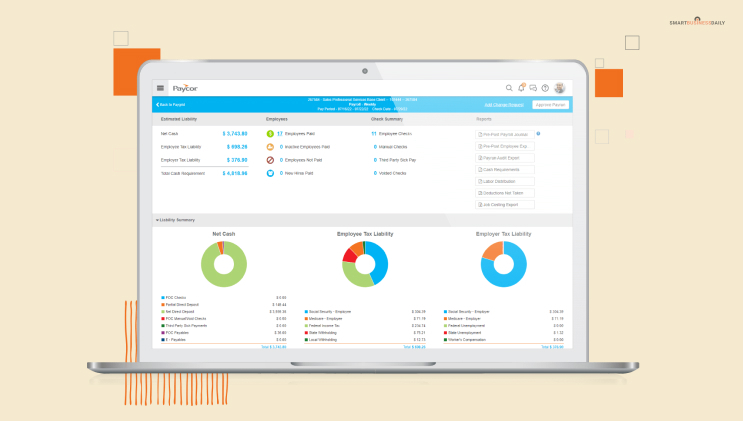Click State Withholding legend entry
The image size is (743, 421).
321,333
